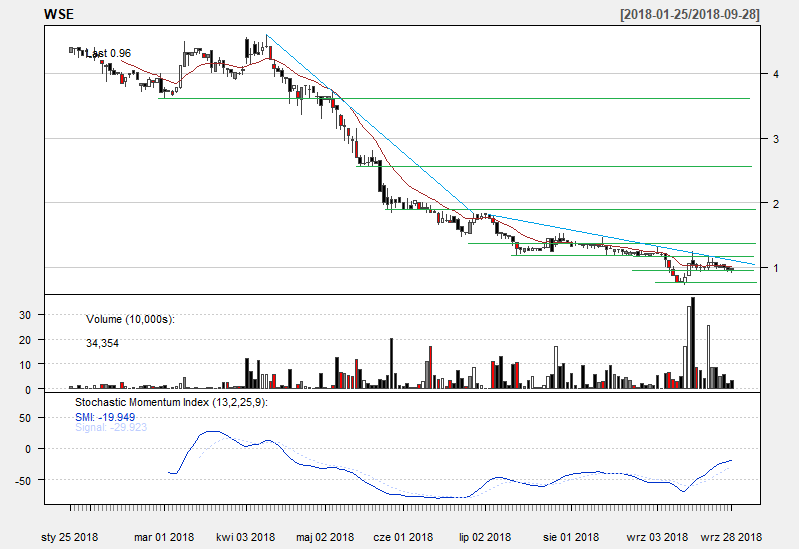The height and width of the screenshot is (549, 799).
Task: Click the mar 01 2018 date label
Action: point(164,537)
